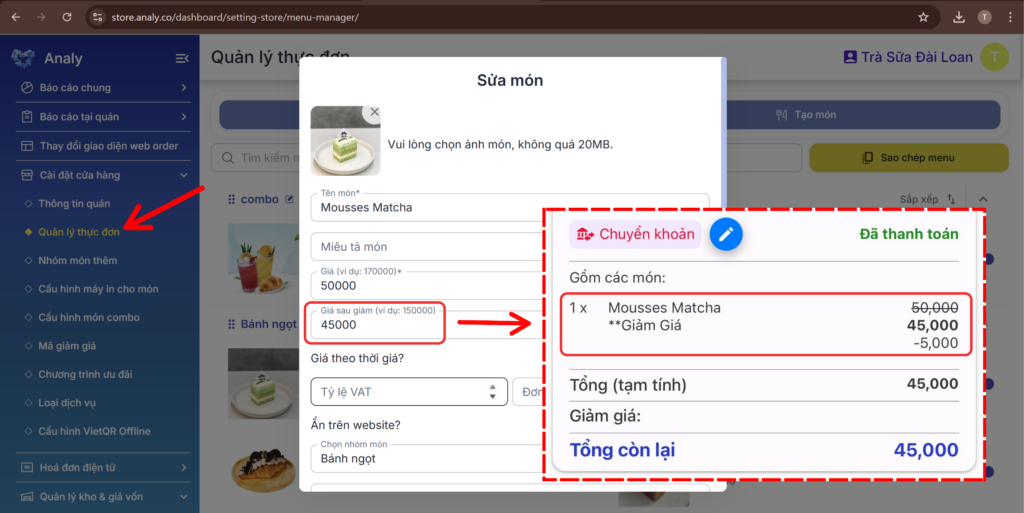Collapse the combo group chevron
Screen dimensions: 1024x513
983,199
